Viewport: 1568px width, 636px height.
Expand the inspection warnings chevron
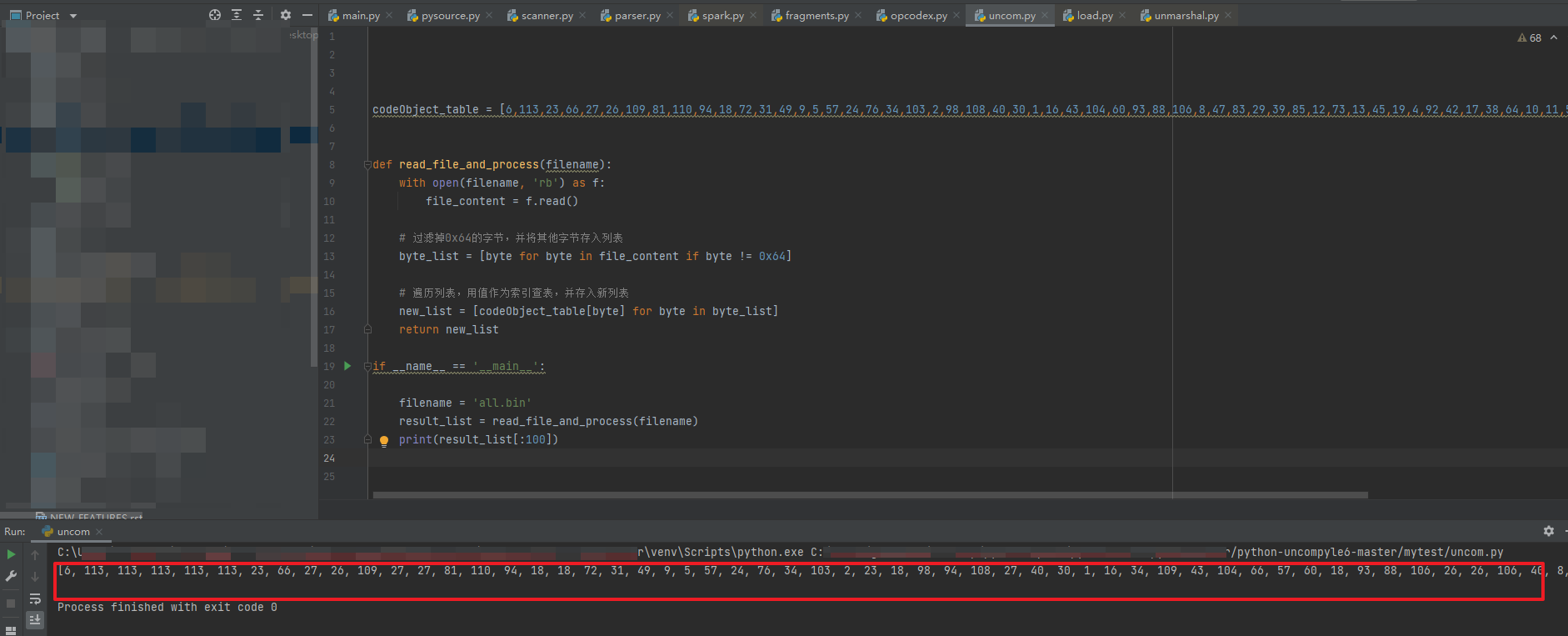[x=1554, y=38]
